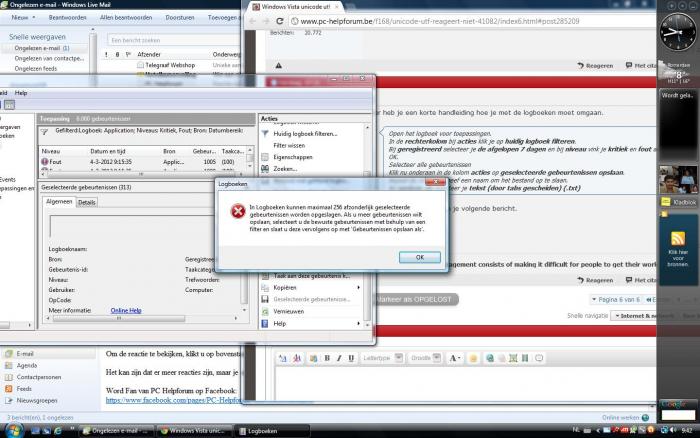
Task: Click the funnel icon for Huidig logboek filteren
Action: [x=265, y=133]
